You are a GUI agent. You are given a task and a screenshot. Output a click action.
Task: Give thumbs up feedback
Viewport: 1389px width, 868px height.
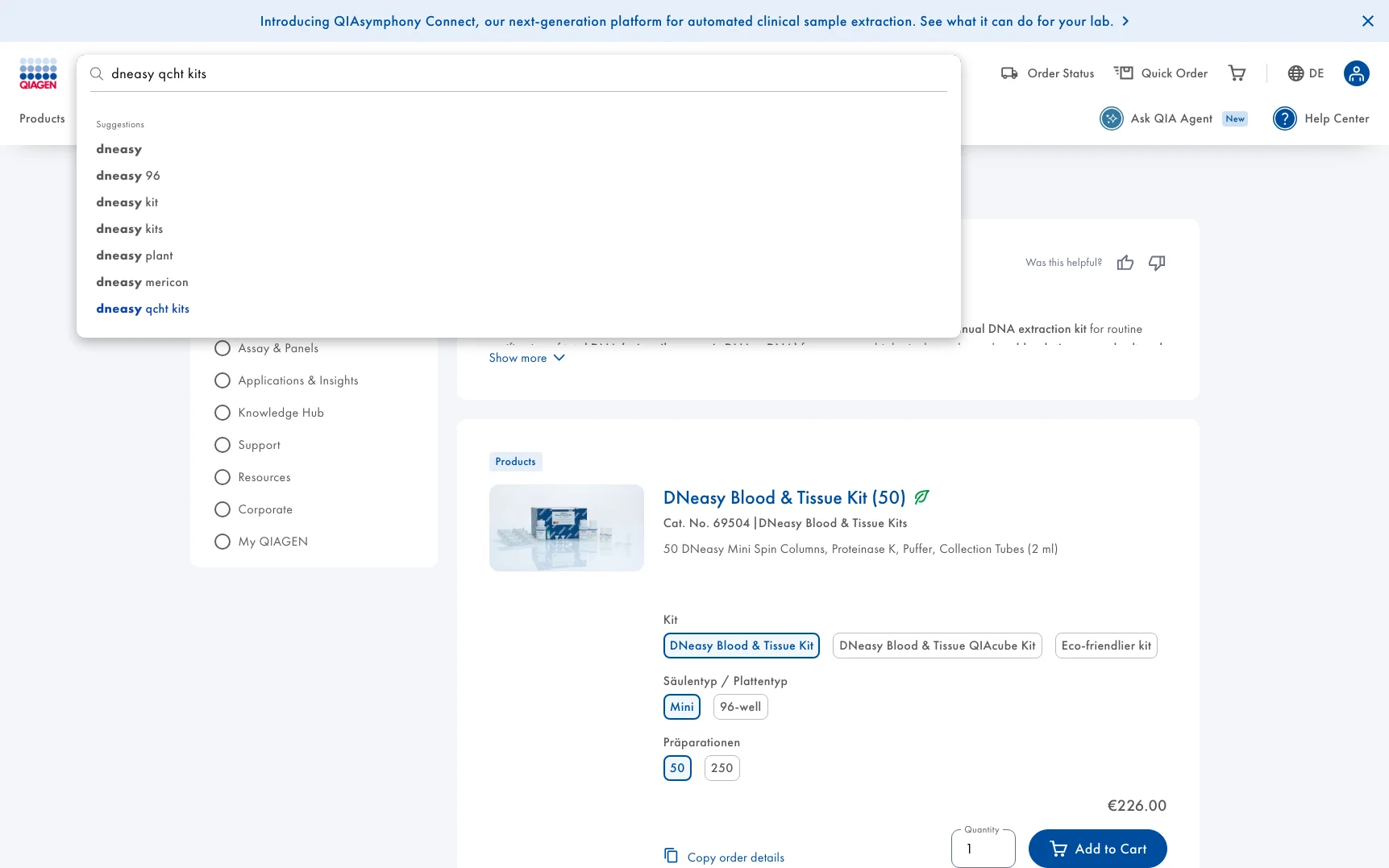(x=1125, y=263)
